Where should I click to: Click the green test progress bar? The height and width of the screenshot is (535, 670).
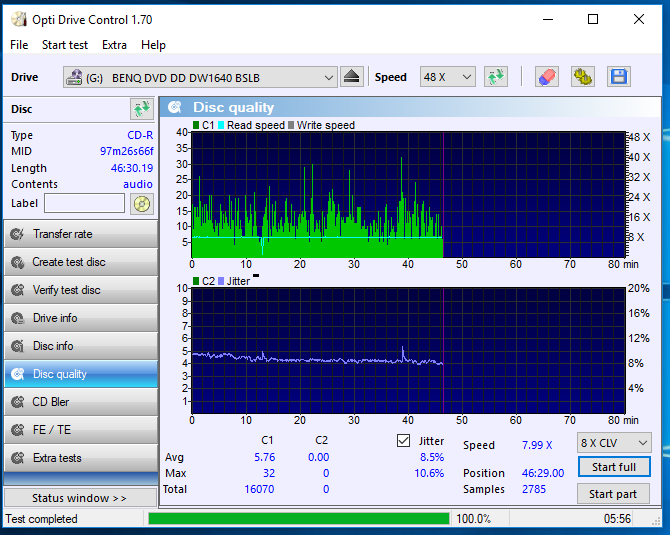(299, 519)
